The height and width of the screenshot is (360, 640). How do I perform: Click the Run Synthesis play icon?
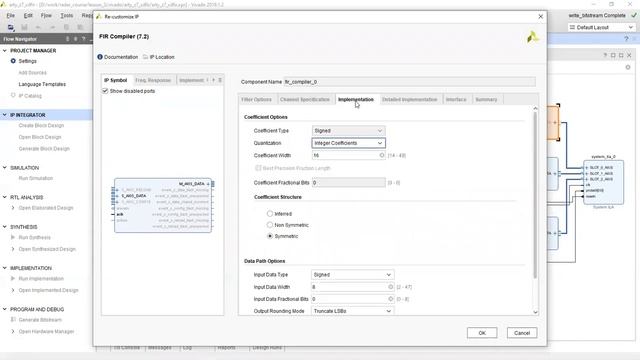click(x=13, y=237)
